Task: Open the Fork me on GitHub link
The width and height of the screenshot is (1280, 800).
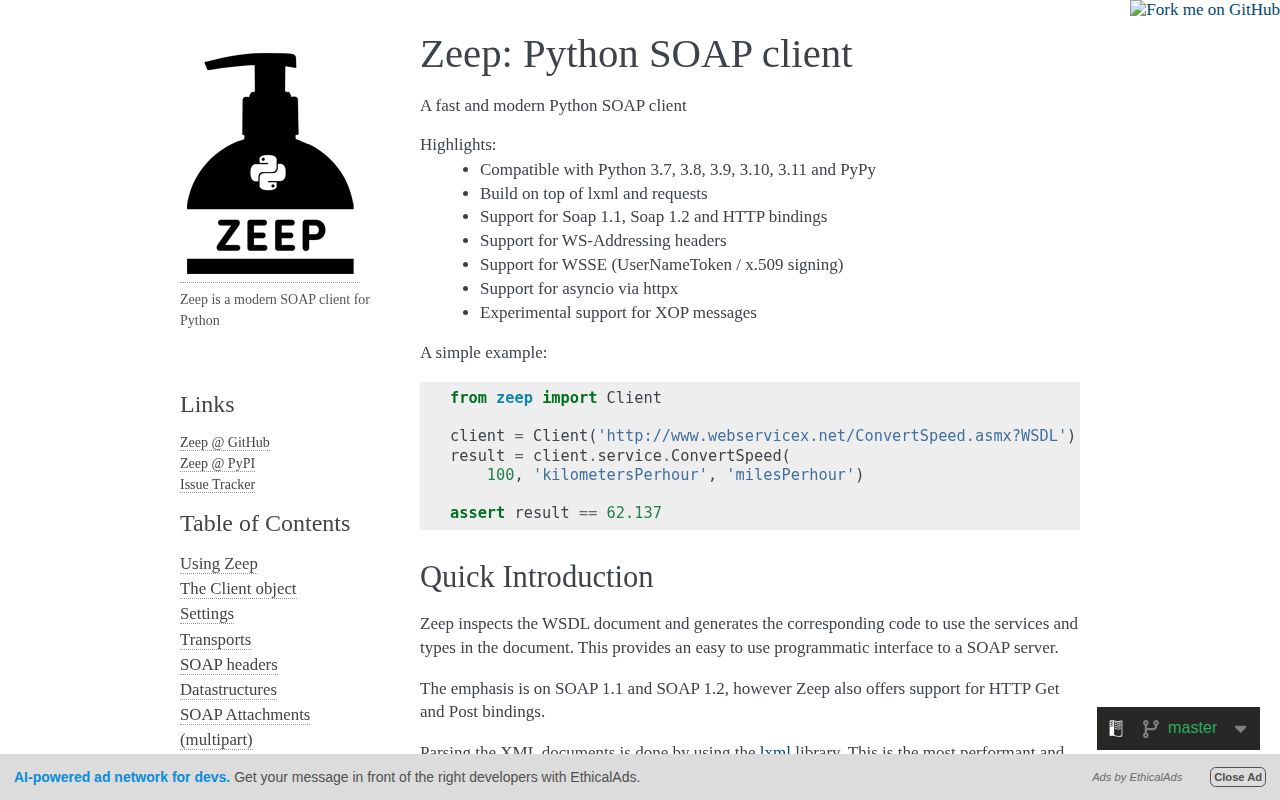Action: pos(1205,10)
